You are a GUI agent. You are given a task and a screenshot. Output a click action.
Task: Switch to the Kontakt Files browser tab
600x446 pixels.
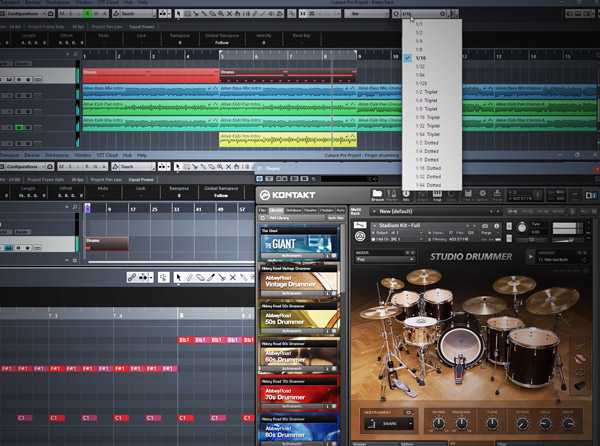262,210
